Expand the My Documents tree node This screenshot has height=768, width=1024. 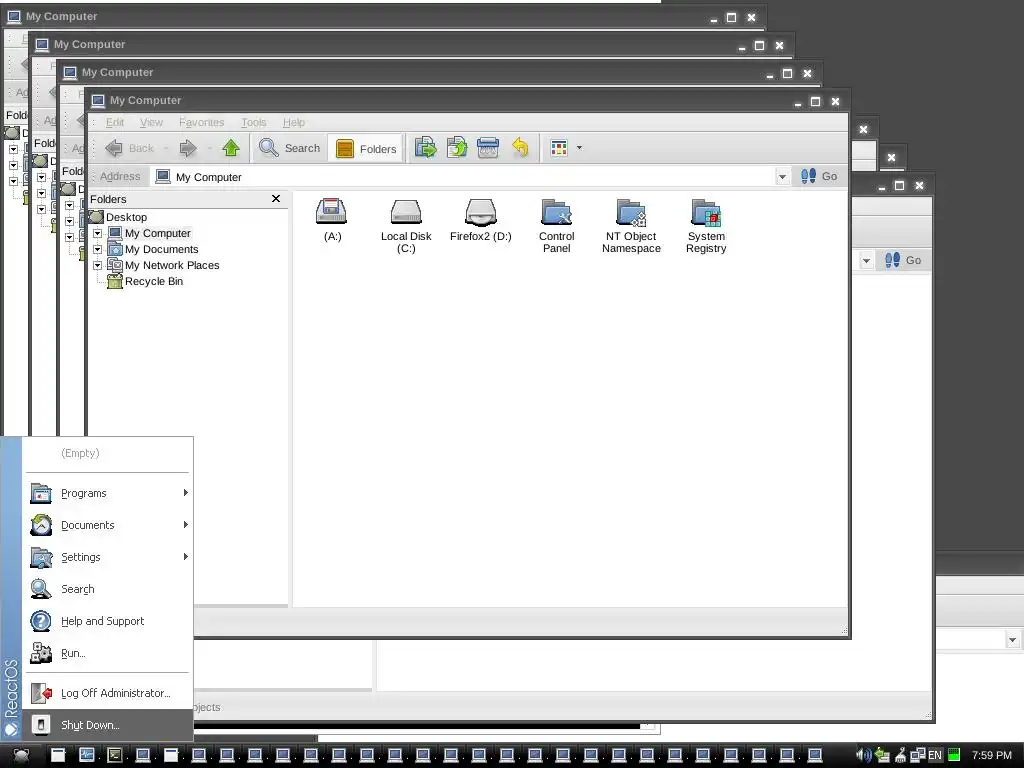97,249
